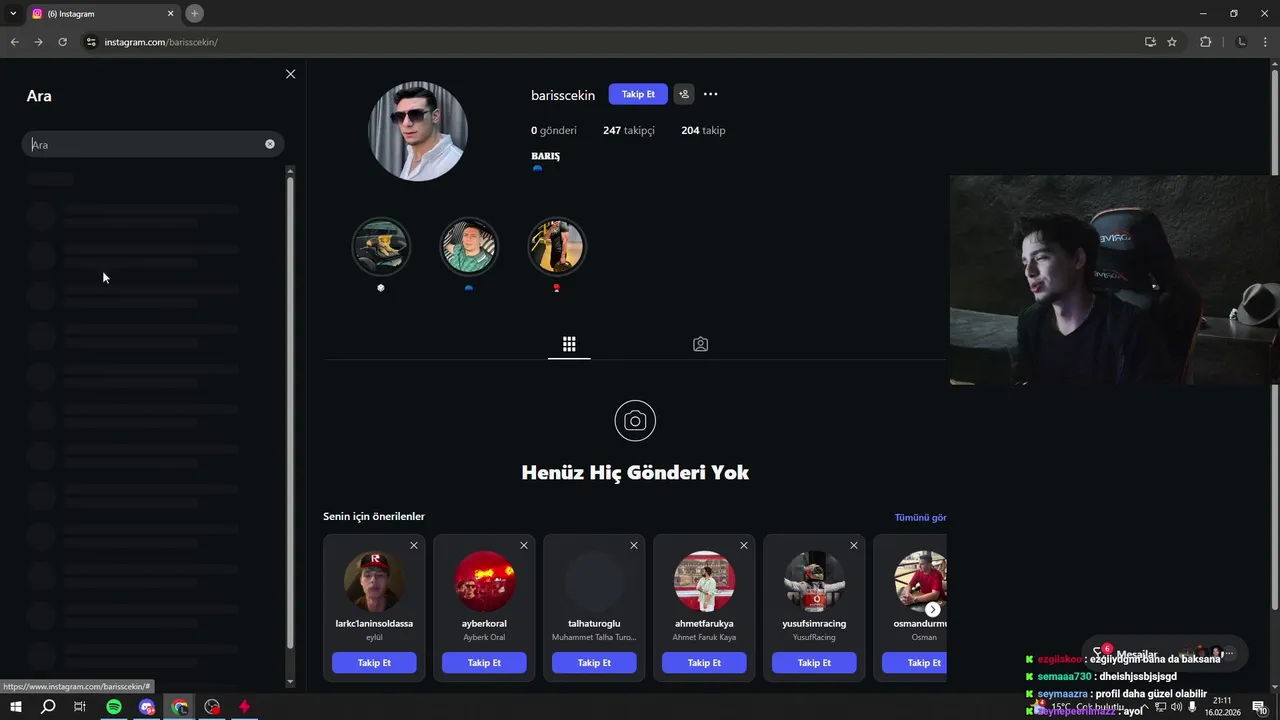The width and height of the screenshot is (1280, 720).
Task: Open the volume control in system tray
Action: (x=1177, y=707)
